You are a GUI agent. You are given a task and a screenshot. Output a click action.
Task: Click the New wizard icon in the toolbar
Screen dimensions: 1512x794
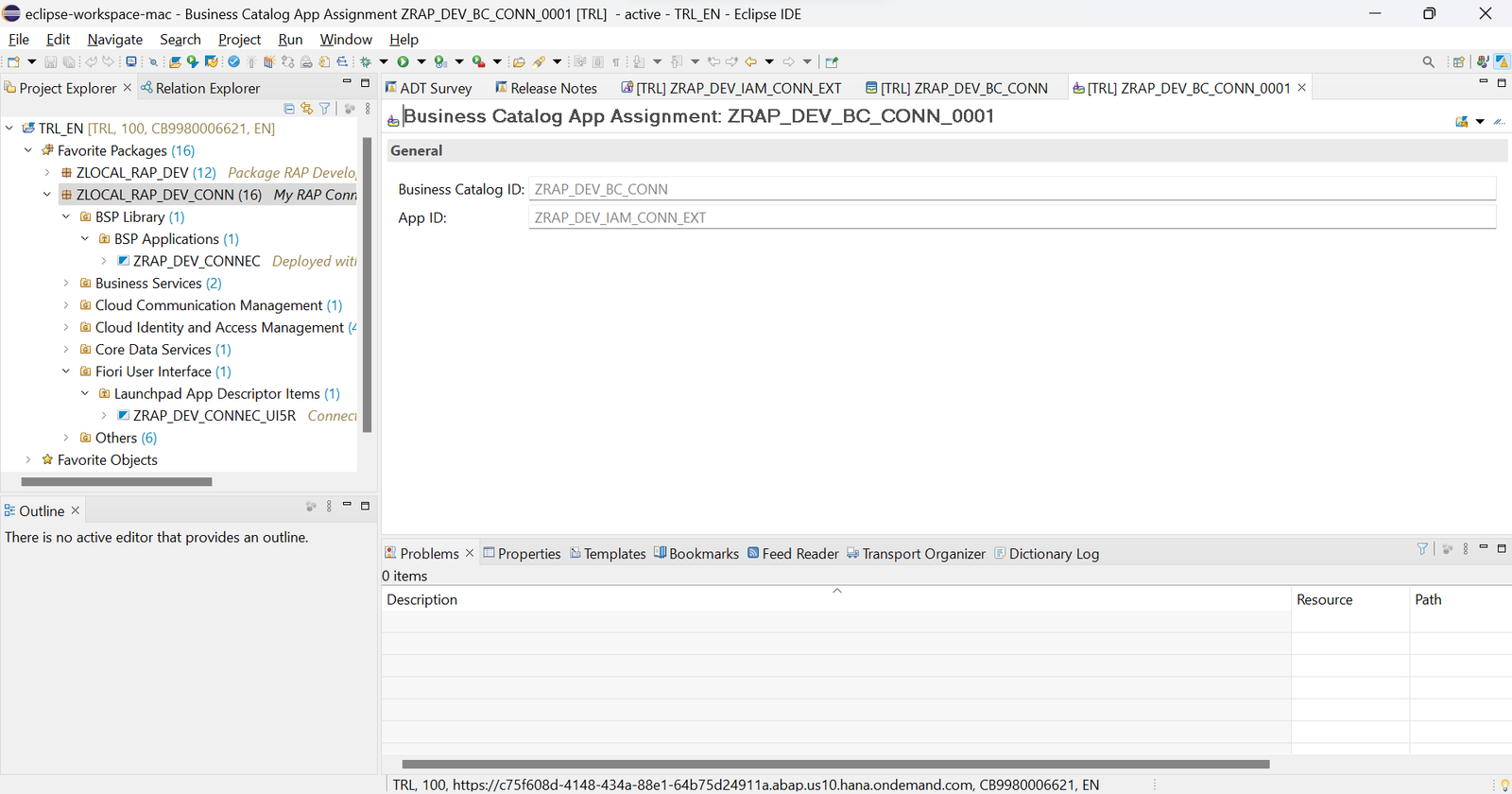coord(13,61)
